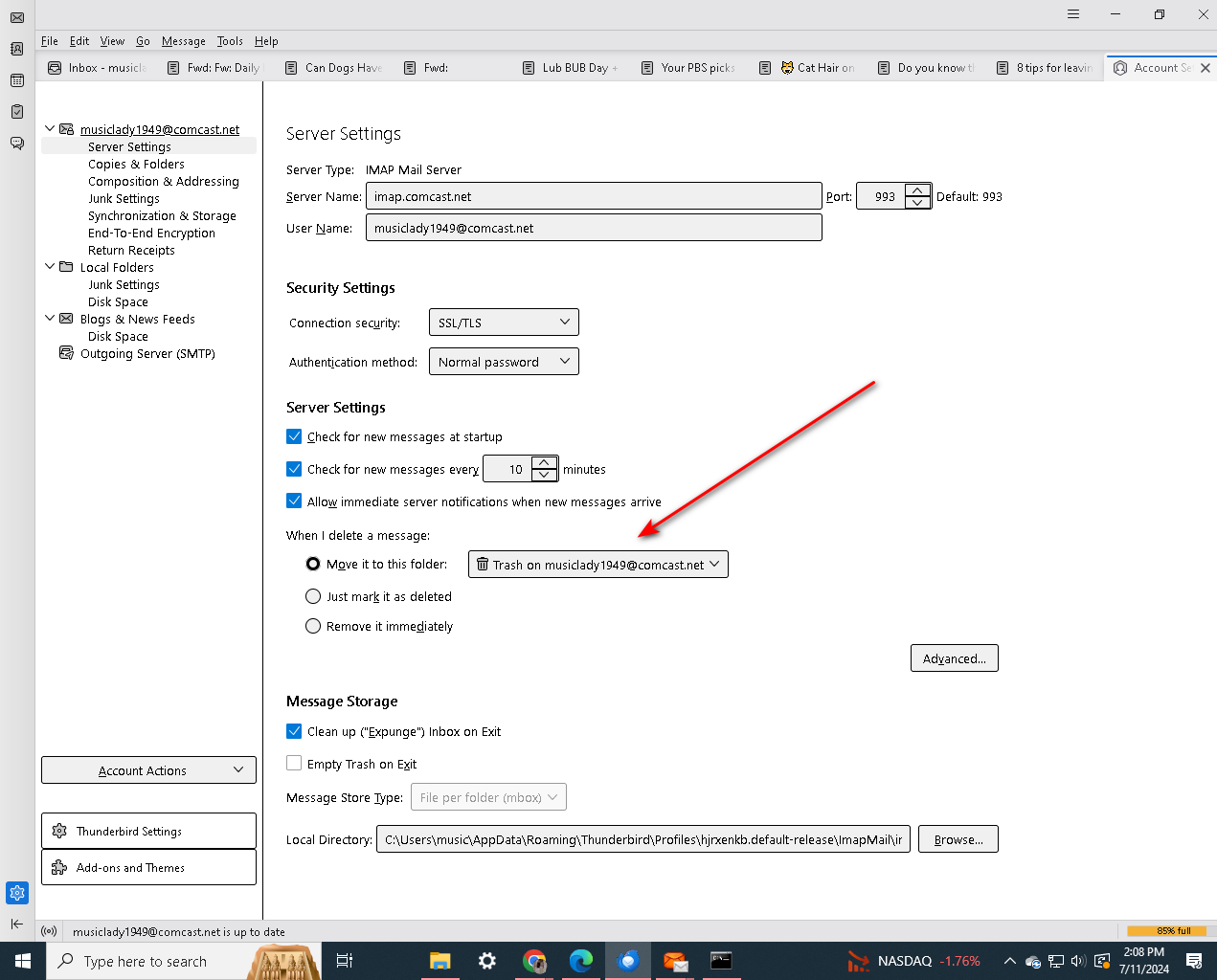Click the Browse... button
The width and height of the screenshot is (1217, 980).
point(958,839)
